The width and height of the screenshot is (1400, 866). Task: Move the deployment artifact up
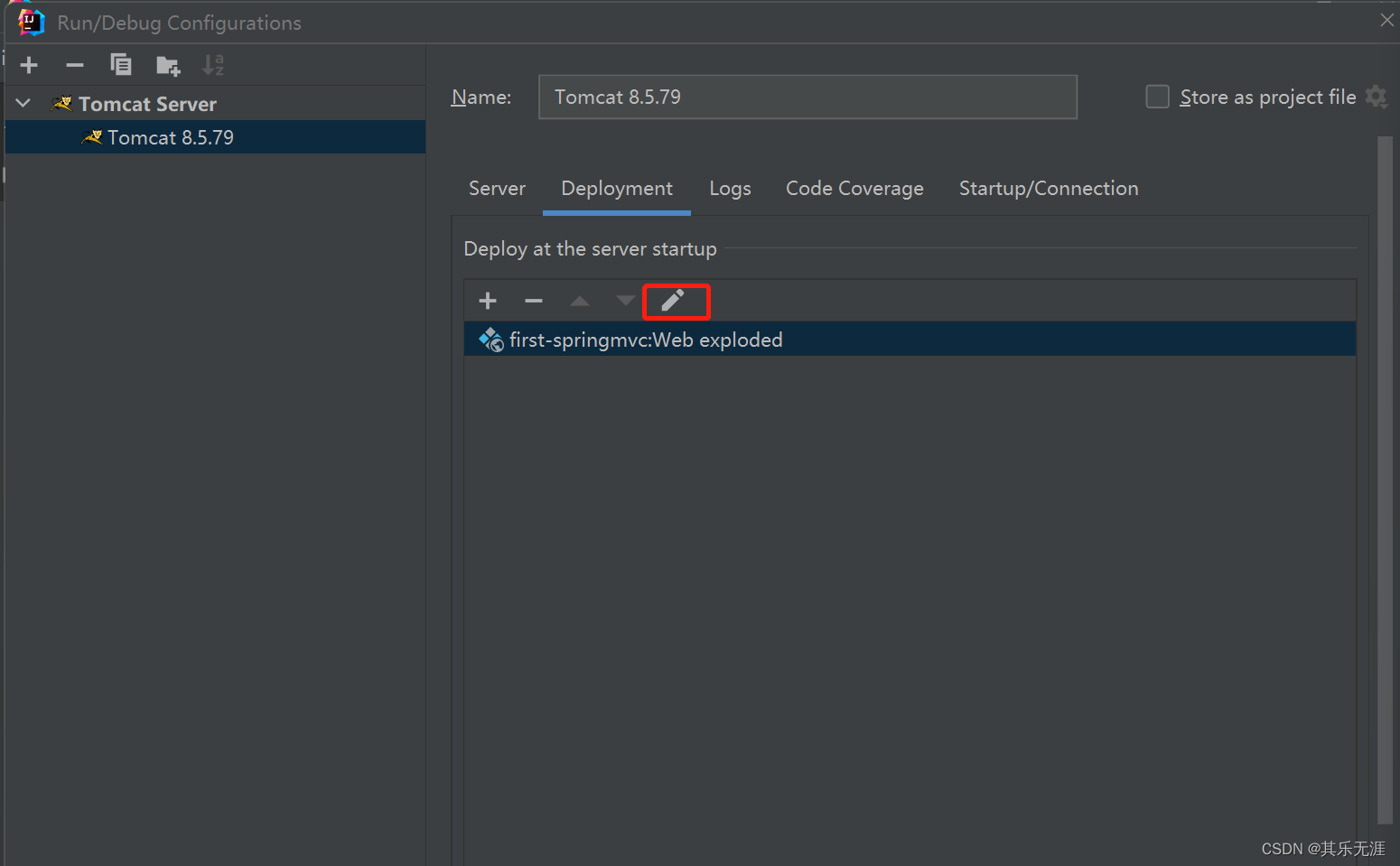[579, 300]
